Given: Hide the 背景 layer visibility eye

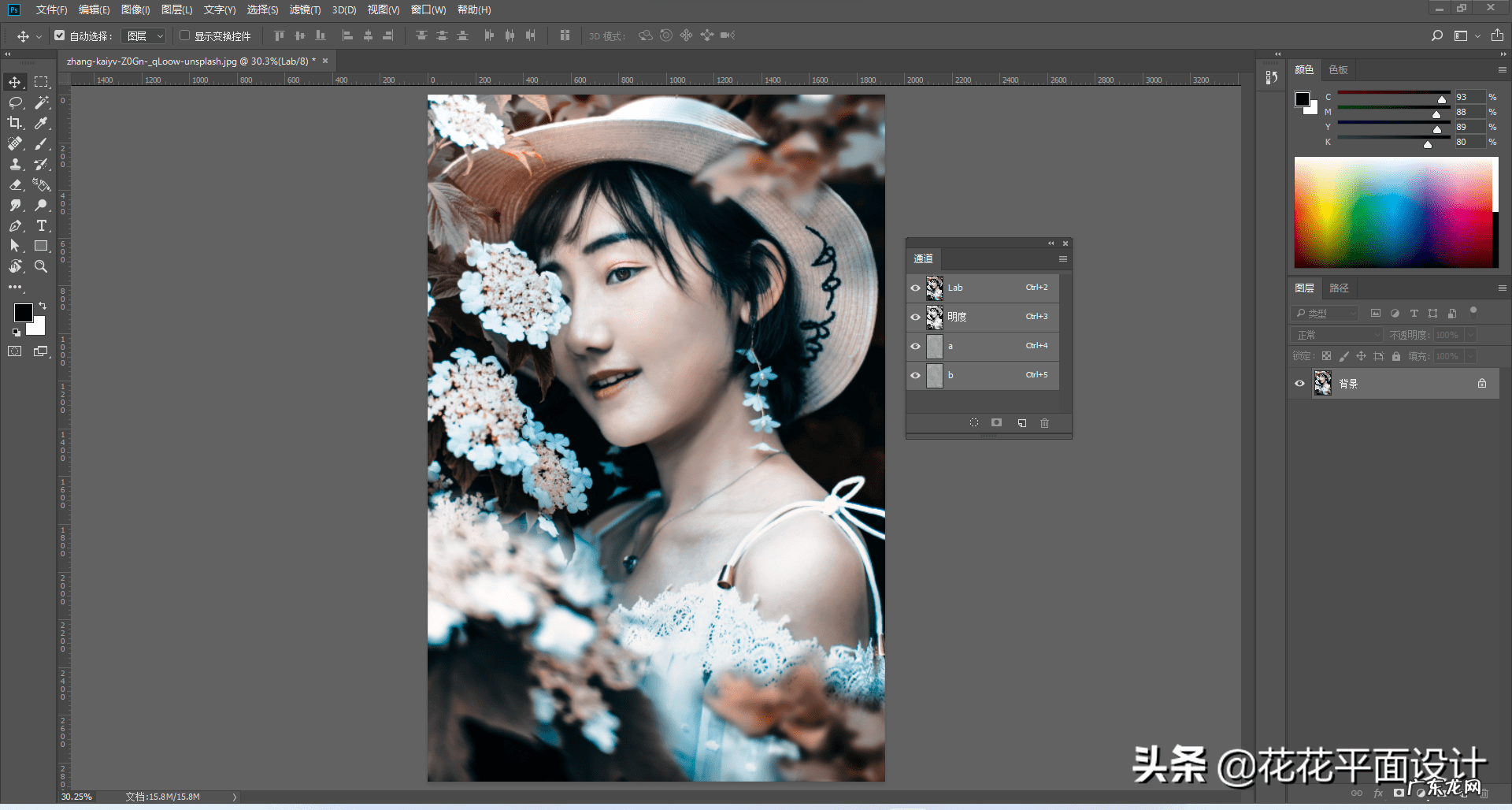Looking at the screenshot, I should (x=1299, y=384).
